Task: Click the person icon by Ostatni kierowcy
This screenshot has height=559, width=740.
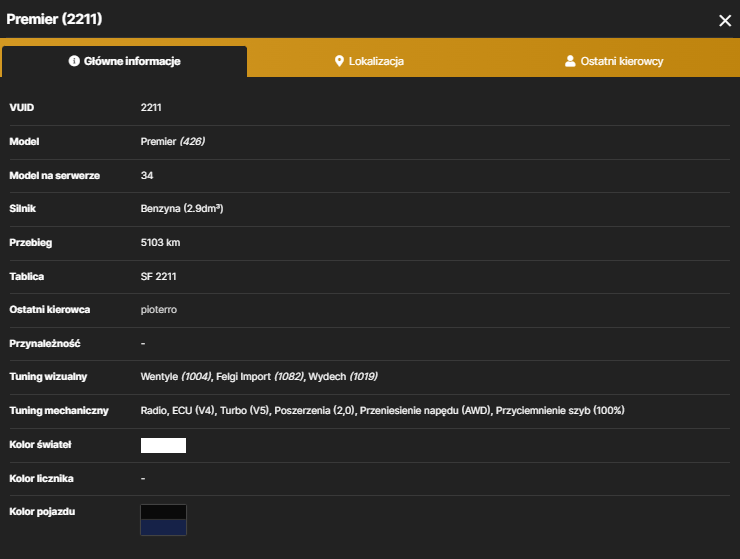Action: tap(570, 61)
